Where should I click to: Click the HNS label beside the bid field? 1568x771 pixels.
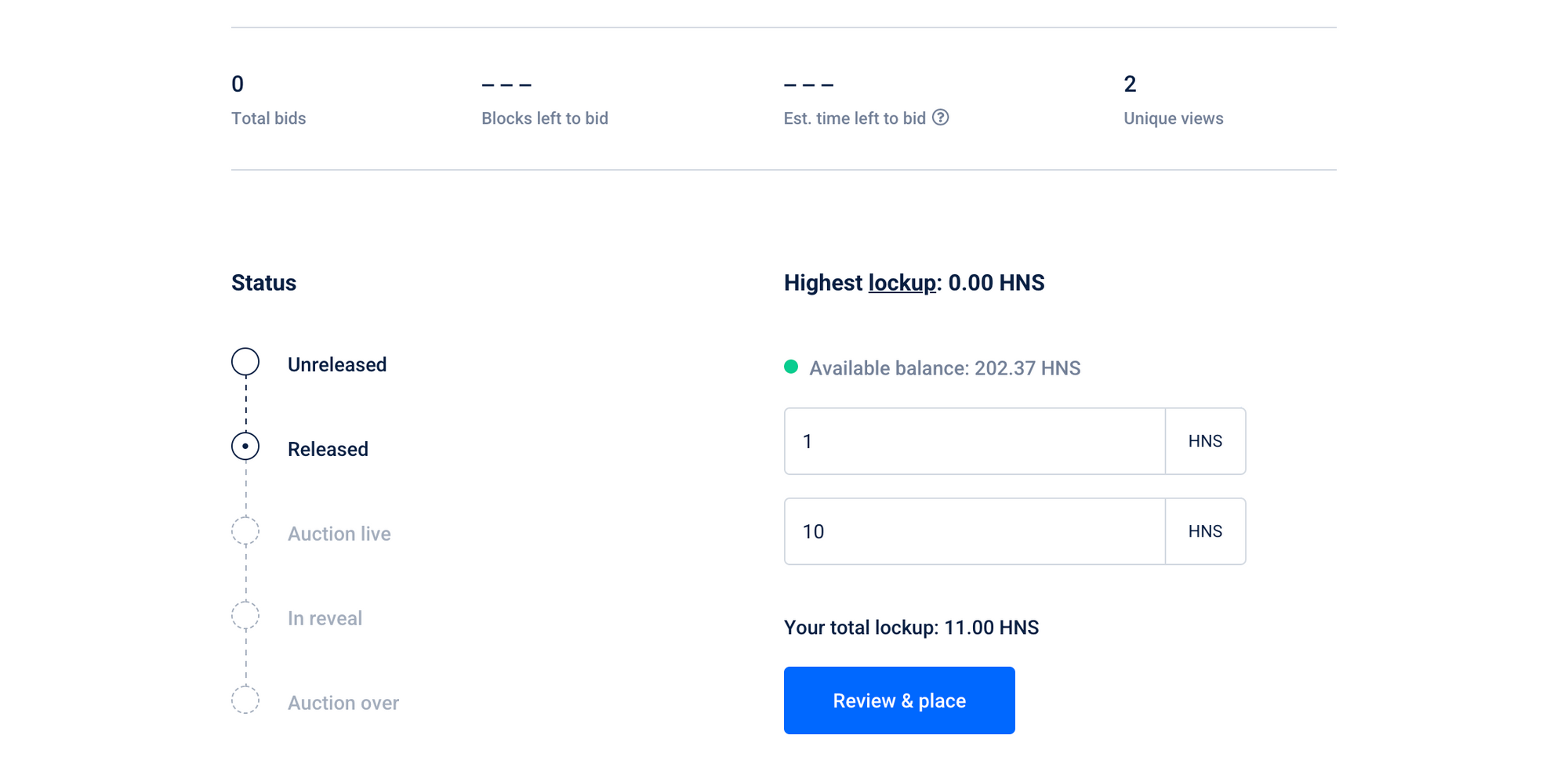click(x=1205, y=441)
